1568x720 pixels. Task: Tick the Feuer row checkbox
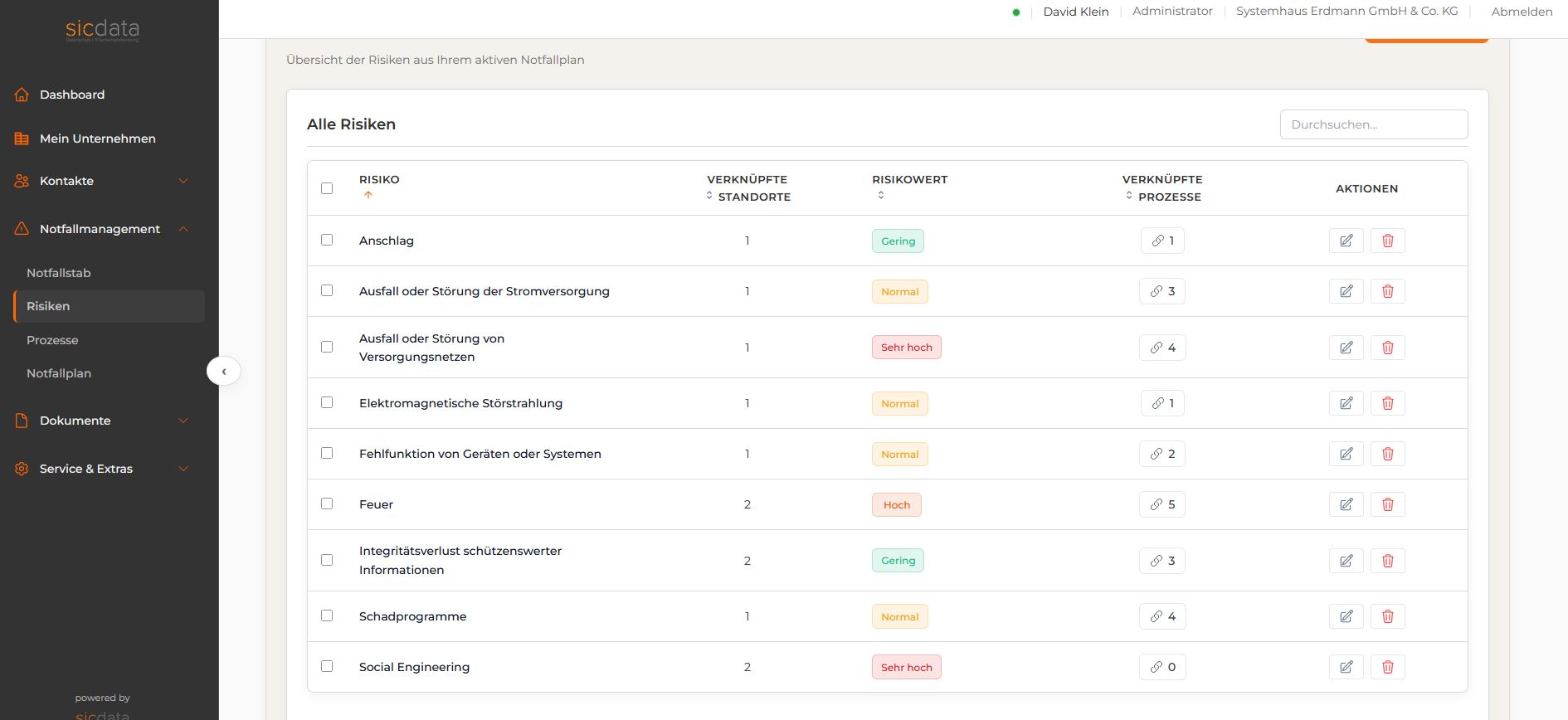(327, 504)
